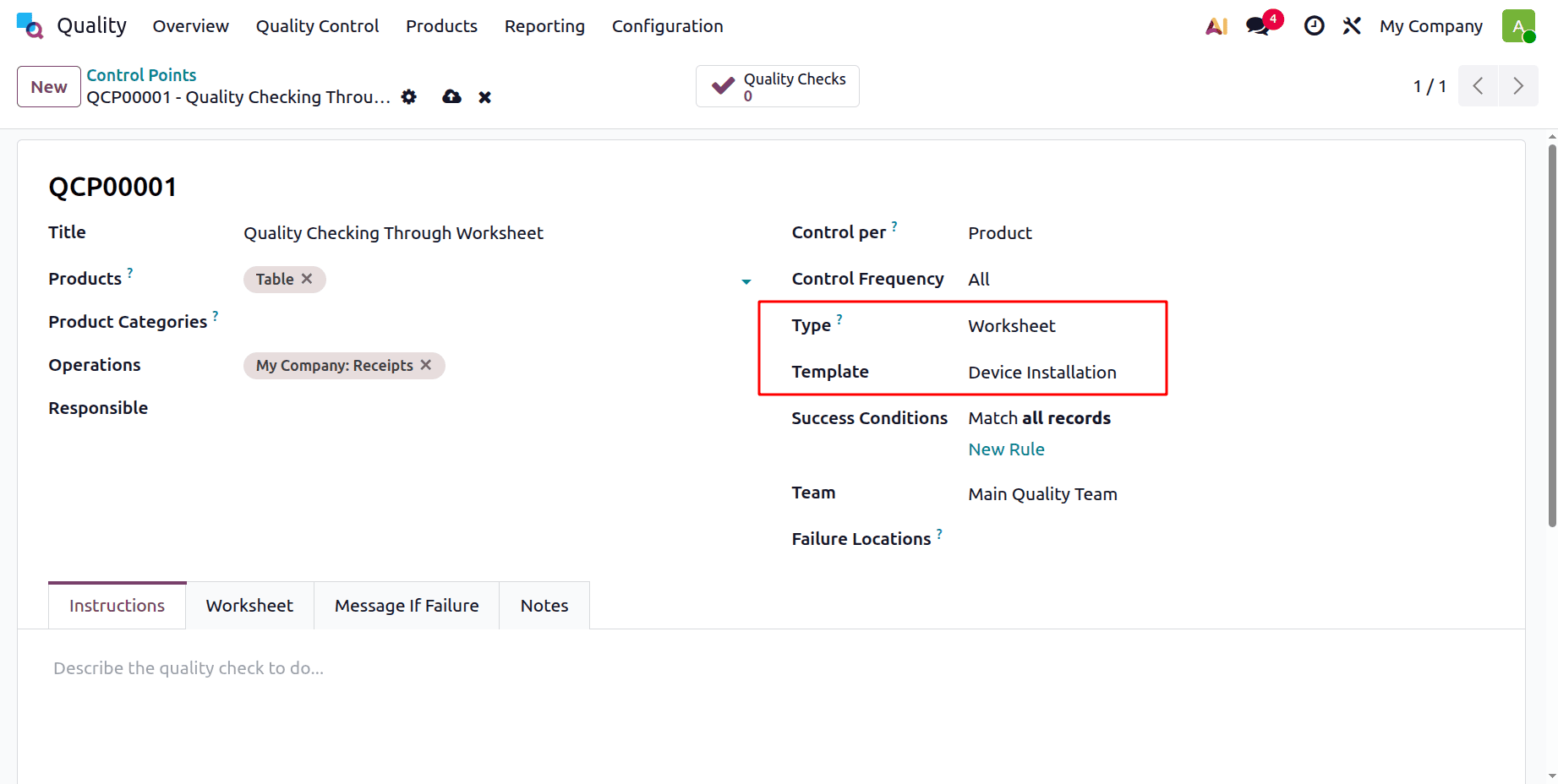Click the Failure Locations field
Viewport: 1558px width, 784px height.
pos(1233,539)
